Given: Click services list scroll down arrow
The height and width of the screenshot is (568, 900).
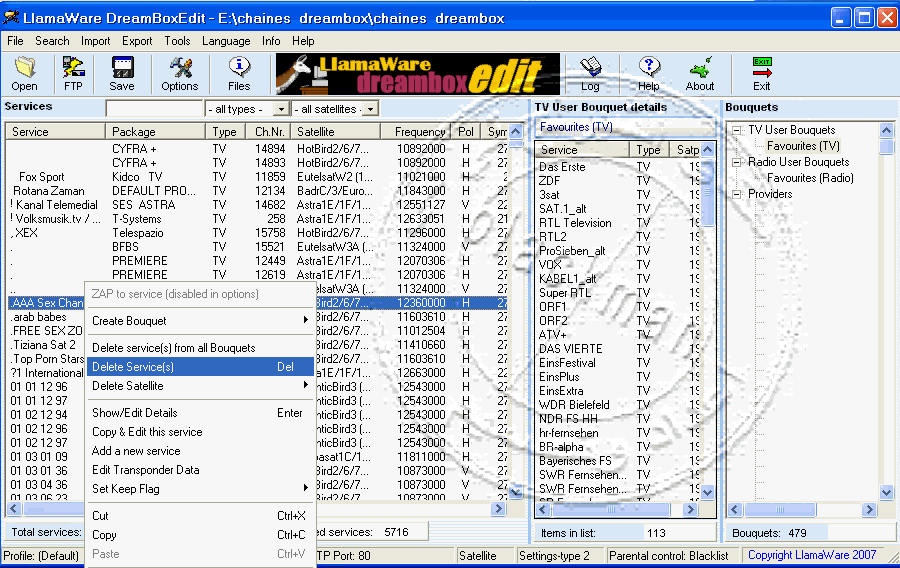Looking at the screenshot, I should [515, 491].
